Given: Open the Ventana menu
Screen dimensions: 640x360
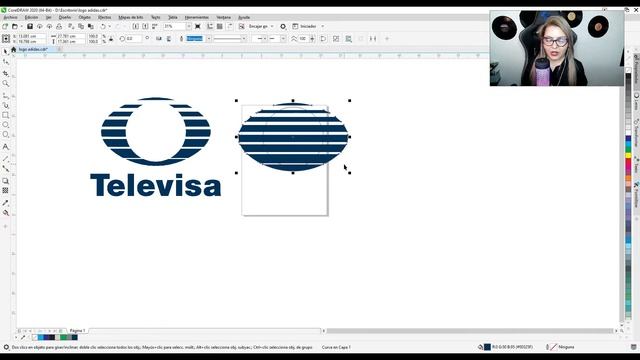Looking at the screenshot, I should tap(223, 18).
